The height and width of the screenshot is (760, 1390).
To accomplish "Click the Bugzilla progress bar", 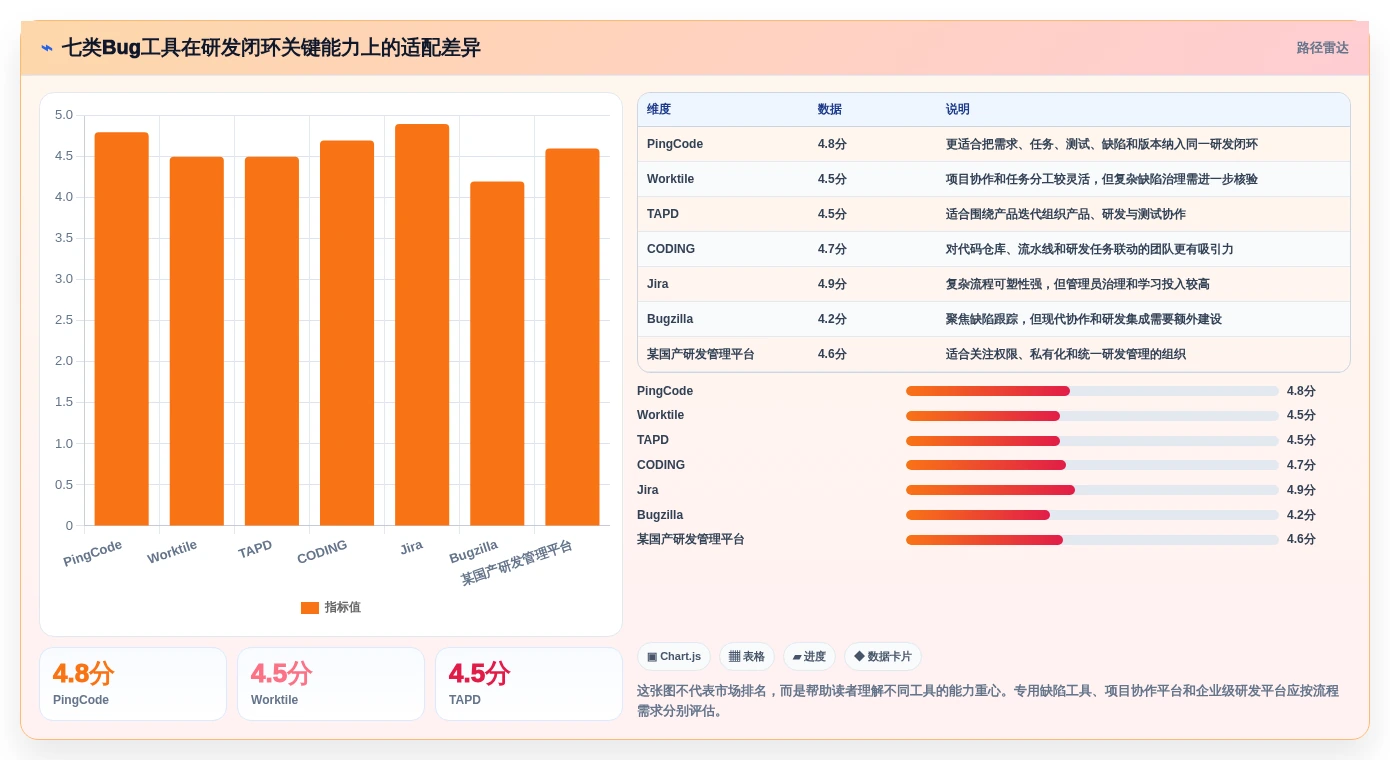I will 1092,515.
